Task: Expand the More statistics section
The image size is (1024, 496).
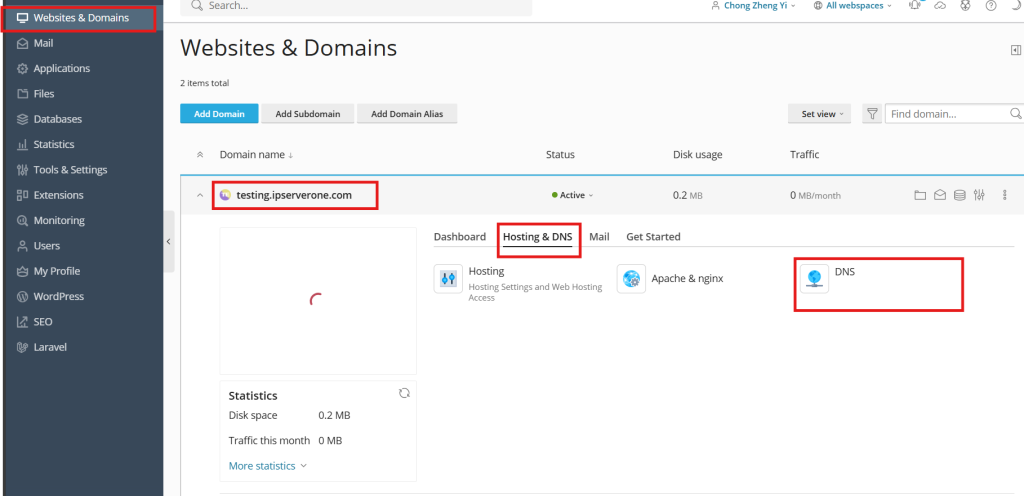Action: (267, 465)
